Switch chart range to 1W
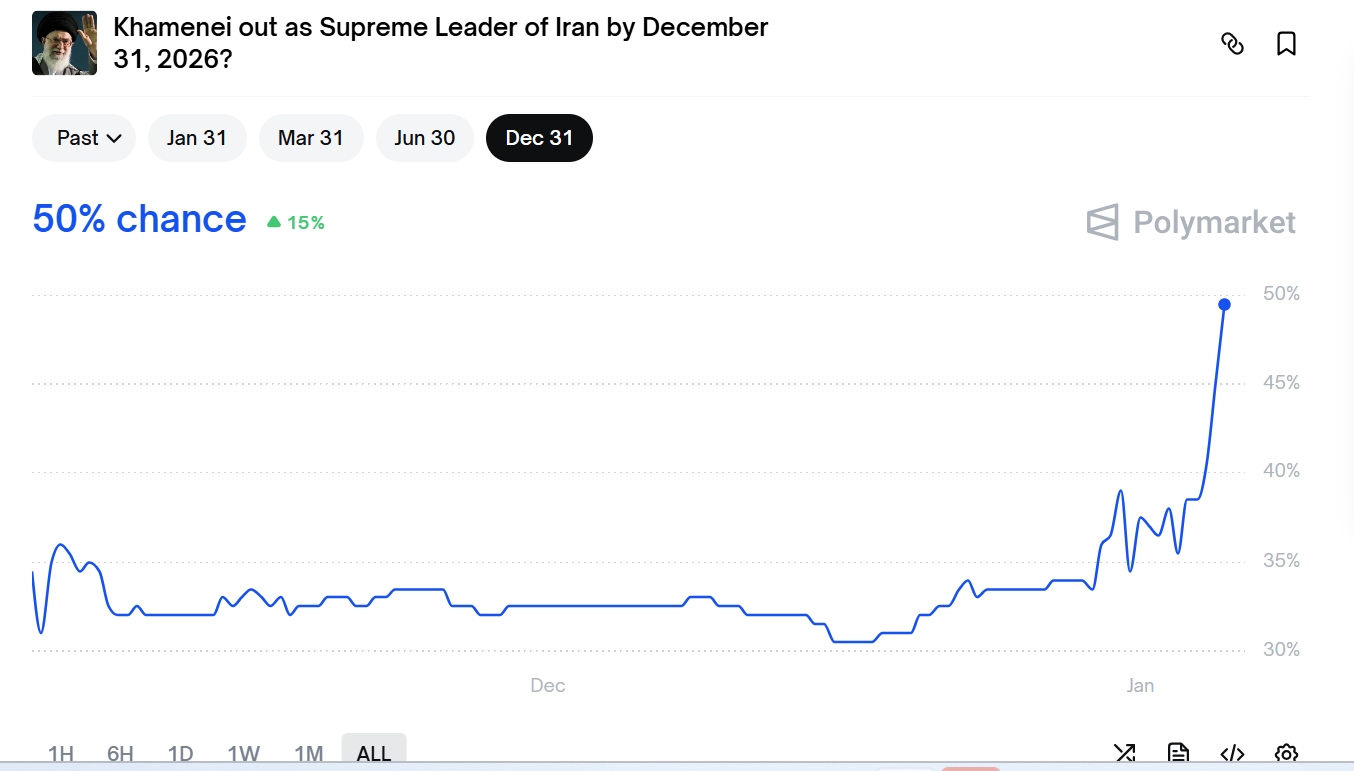Screen dimensions: 1354x771 click(243, 753)
